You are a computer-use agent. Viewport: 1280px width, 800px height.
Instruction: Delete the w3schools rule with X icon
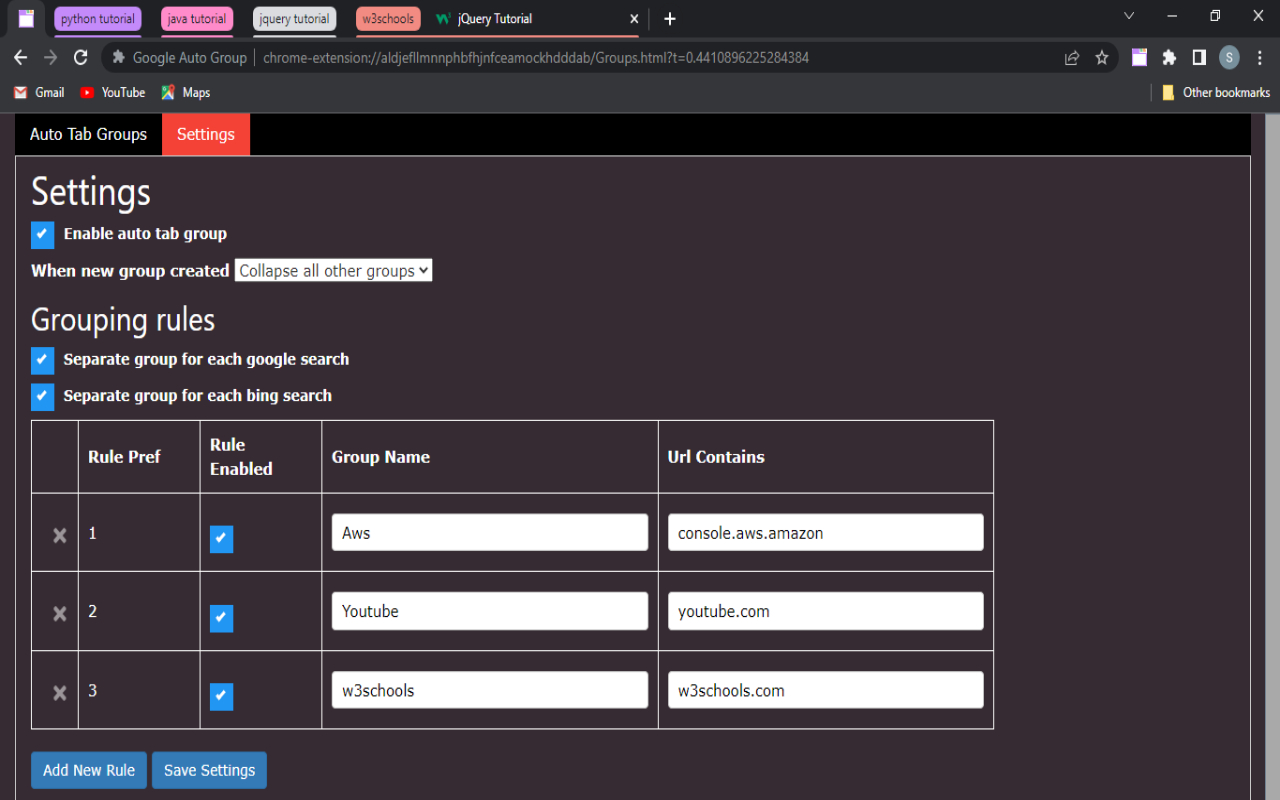[x=59, y=692]
